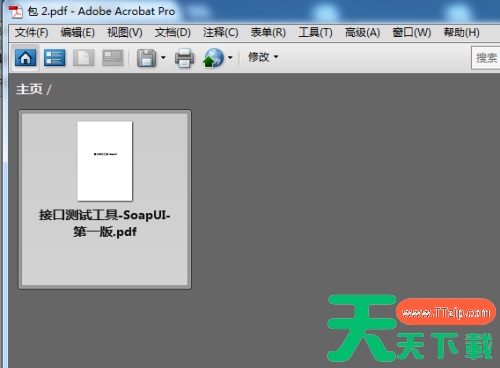Click the 主页 breadcrumb link
The height and width of the screenshot is (368, 500).
[29, 89]
